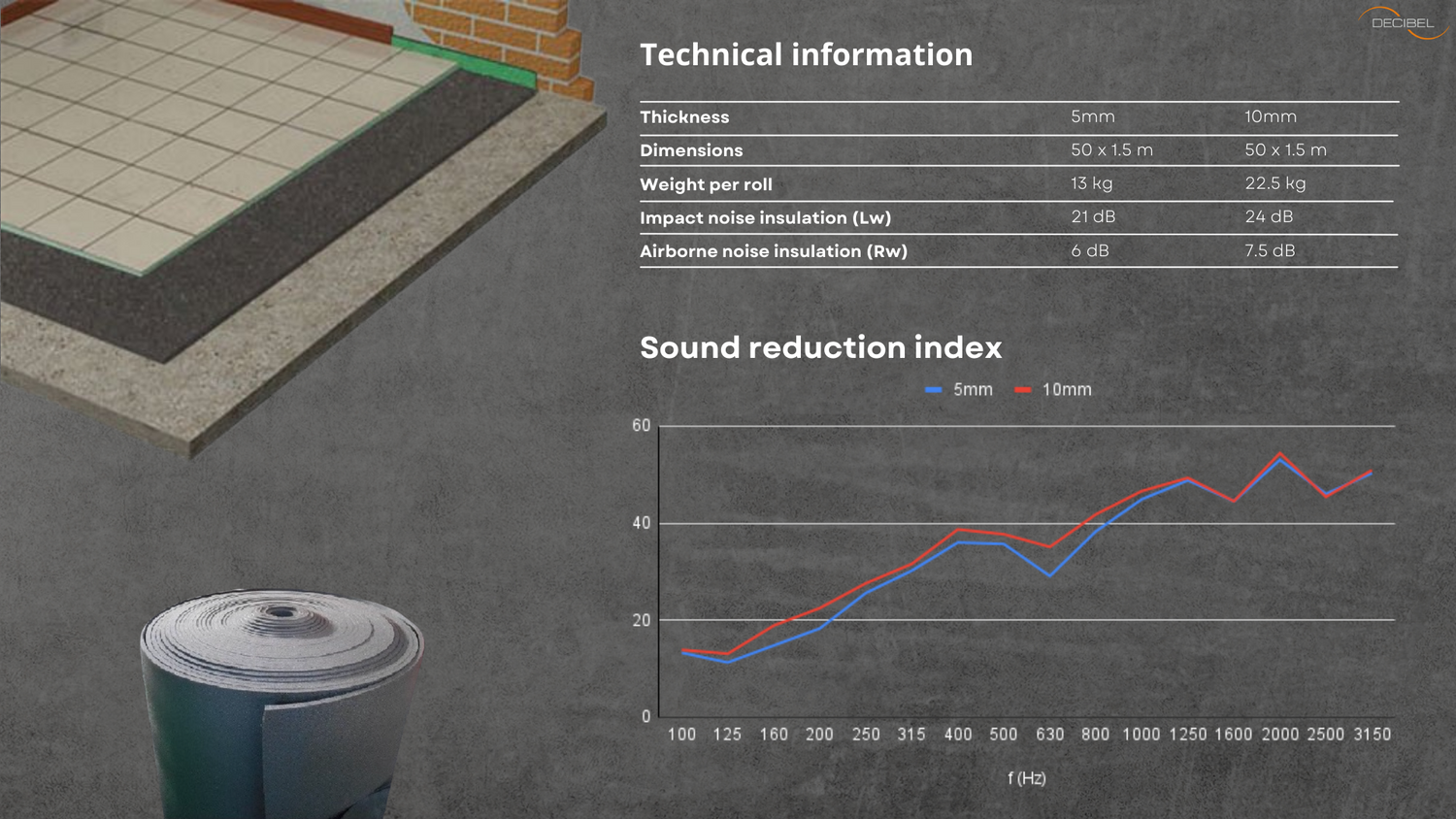Click the '13 kg' weight value
1456x819 pixels.
pyautogui.click(x=1091, y=183)
